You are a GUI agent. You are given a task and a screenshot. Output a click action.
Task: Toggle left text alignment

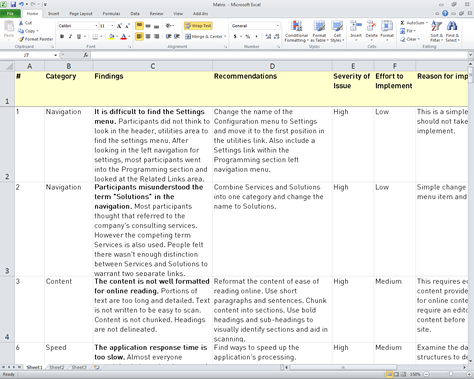click(x=139, y=36)
